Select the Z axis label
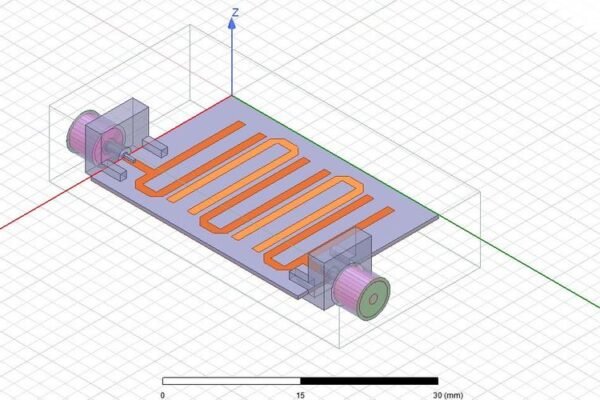 click(233, 12)
